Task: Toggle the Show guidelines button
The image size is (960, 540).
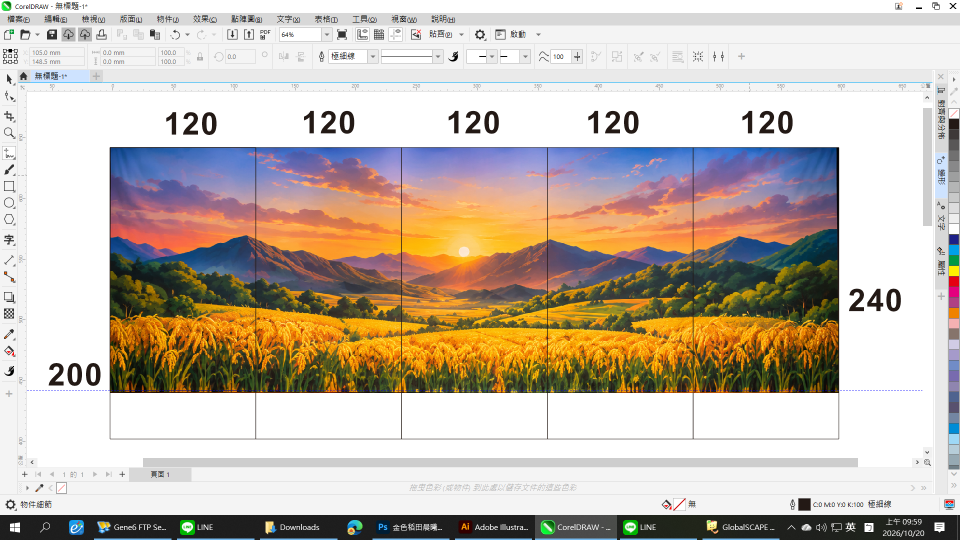Action: (396, 34)
